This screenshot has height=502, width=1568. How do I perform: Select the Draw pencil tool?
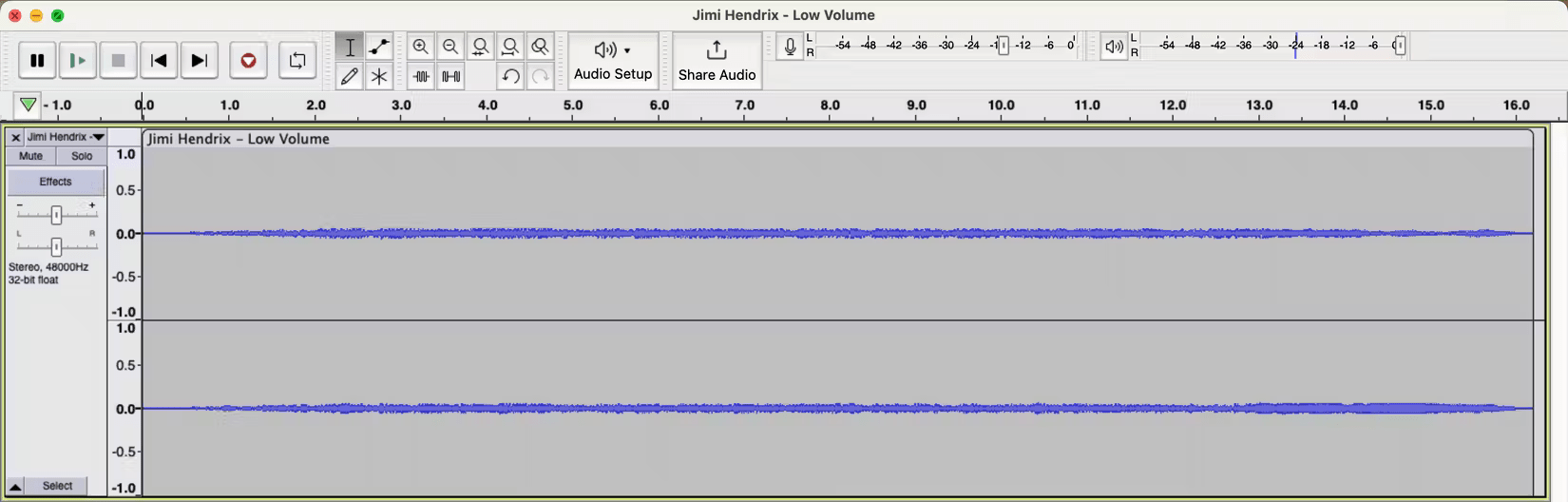click(350, 76)
